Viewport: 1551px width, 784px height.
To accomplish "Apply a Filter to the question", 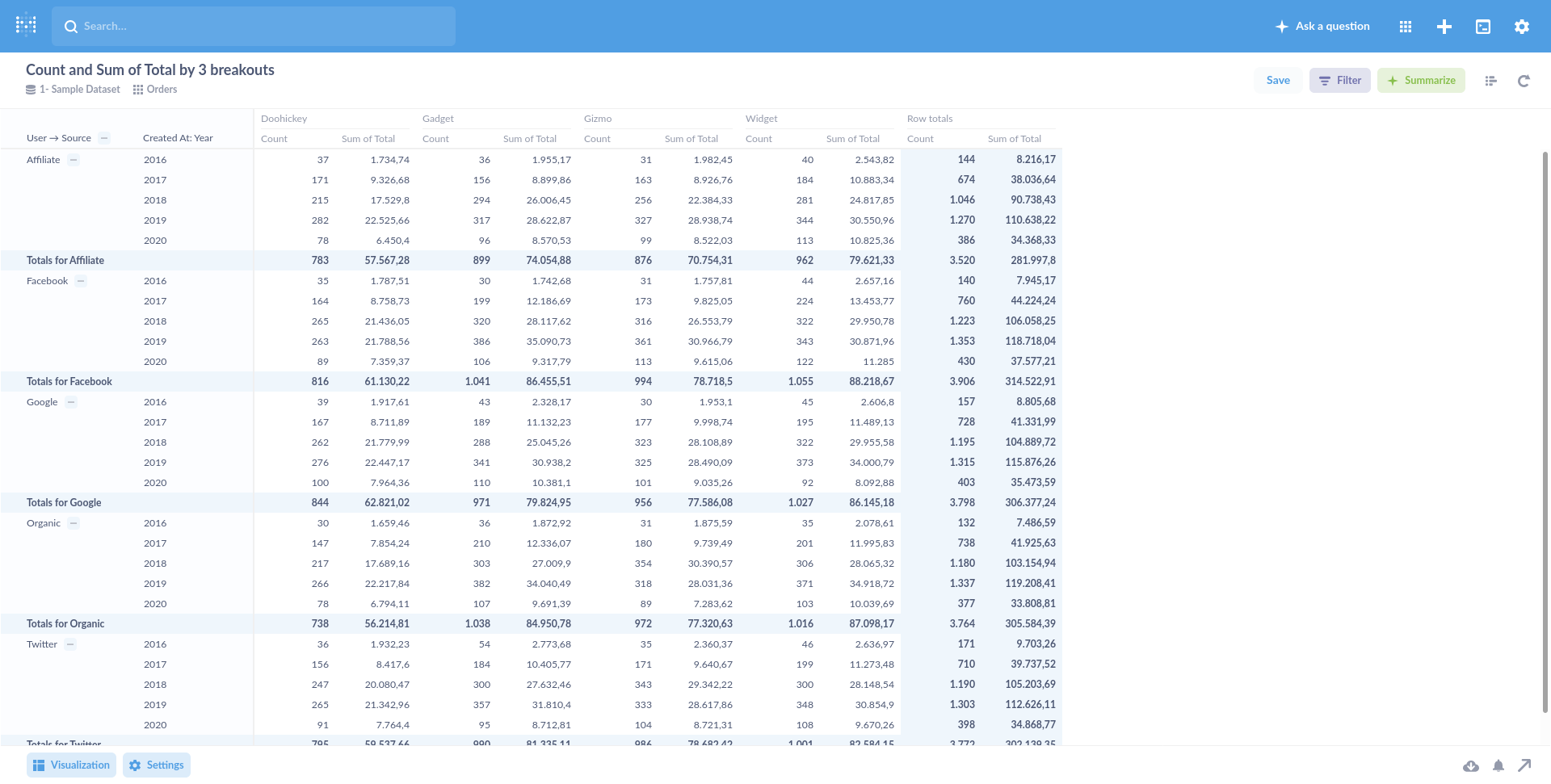I will pyautogui.click(x=1339, y=80).
